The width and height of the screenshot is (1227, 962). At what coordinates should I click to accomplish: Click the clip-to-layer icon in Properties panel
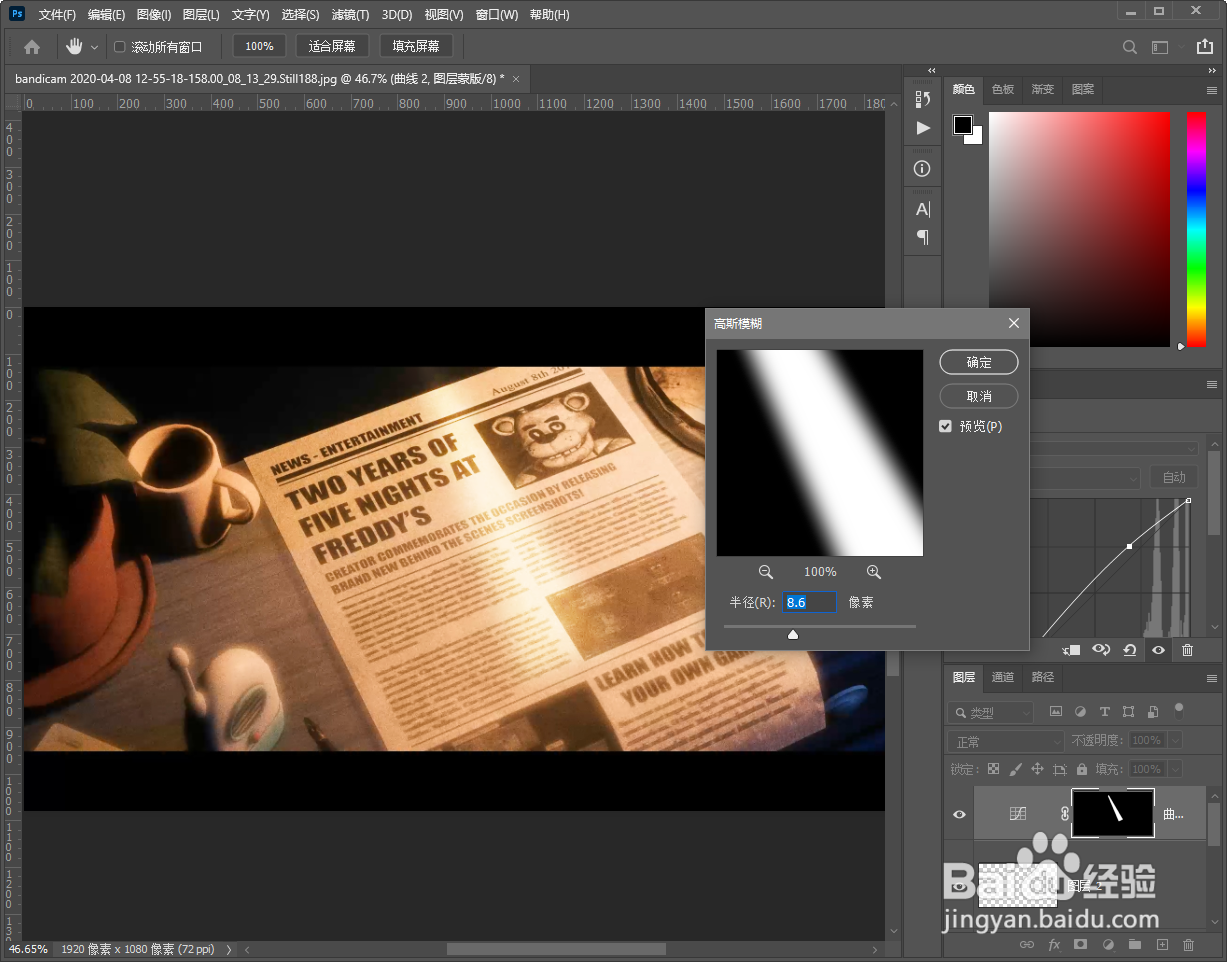click(x=1071, y=650)
